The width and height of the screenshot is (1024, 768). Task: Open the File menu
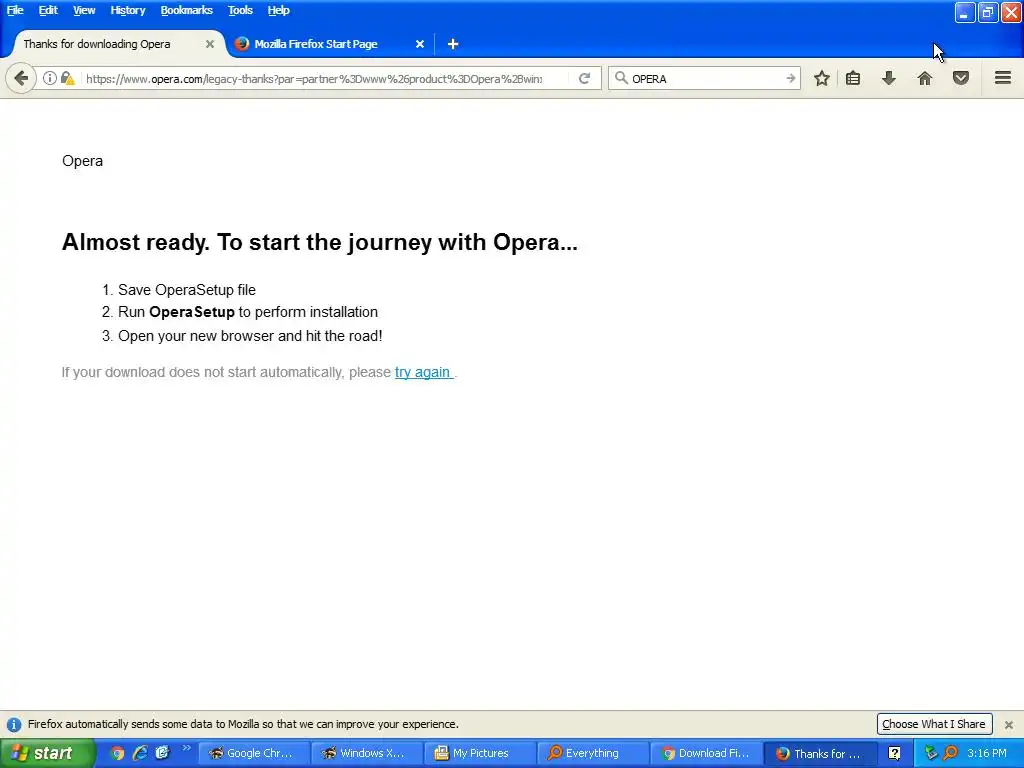(14, 10)
